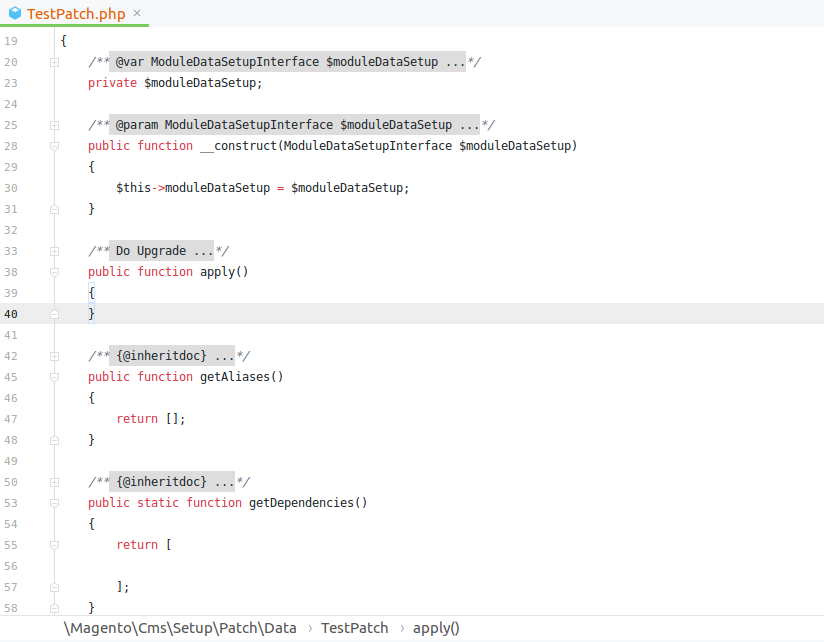
Task: Collapse the getAliases() function at line 45
Action: 54,377
